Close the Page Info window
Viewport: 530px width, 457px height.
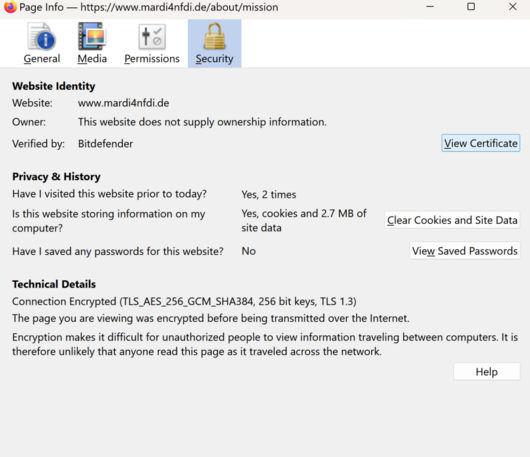[513, 7]
